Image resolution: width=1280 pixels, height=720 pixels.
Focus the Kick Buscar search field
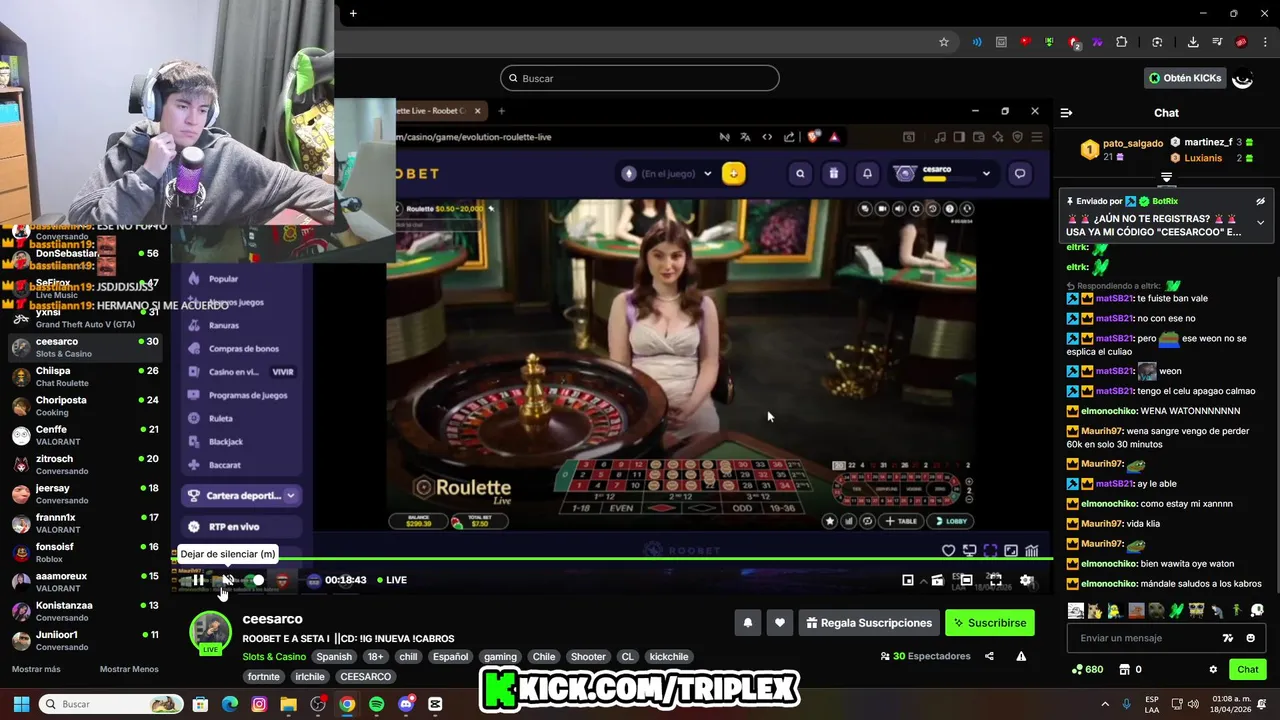point(640,78)
